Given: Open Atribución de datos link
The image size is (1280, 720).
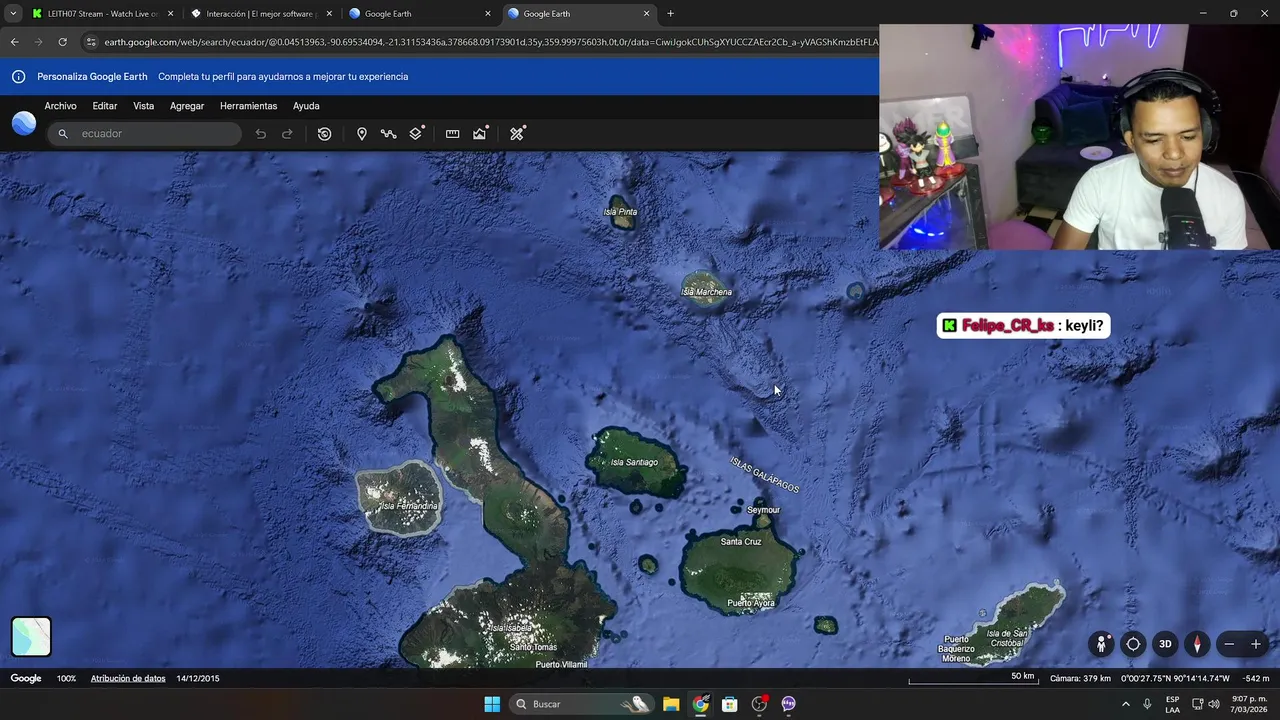Looking at the screenshot, I should tap(128, 679).
